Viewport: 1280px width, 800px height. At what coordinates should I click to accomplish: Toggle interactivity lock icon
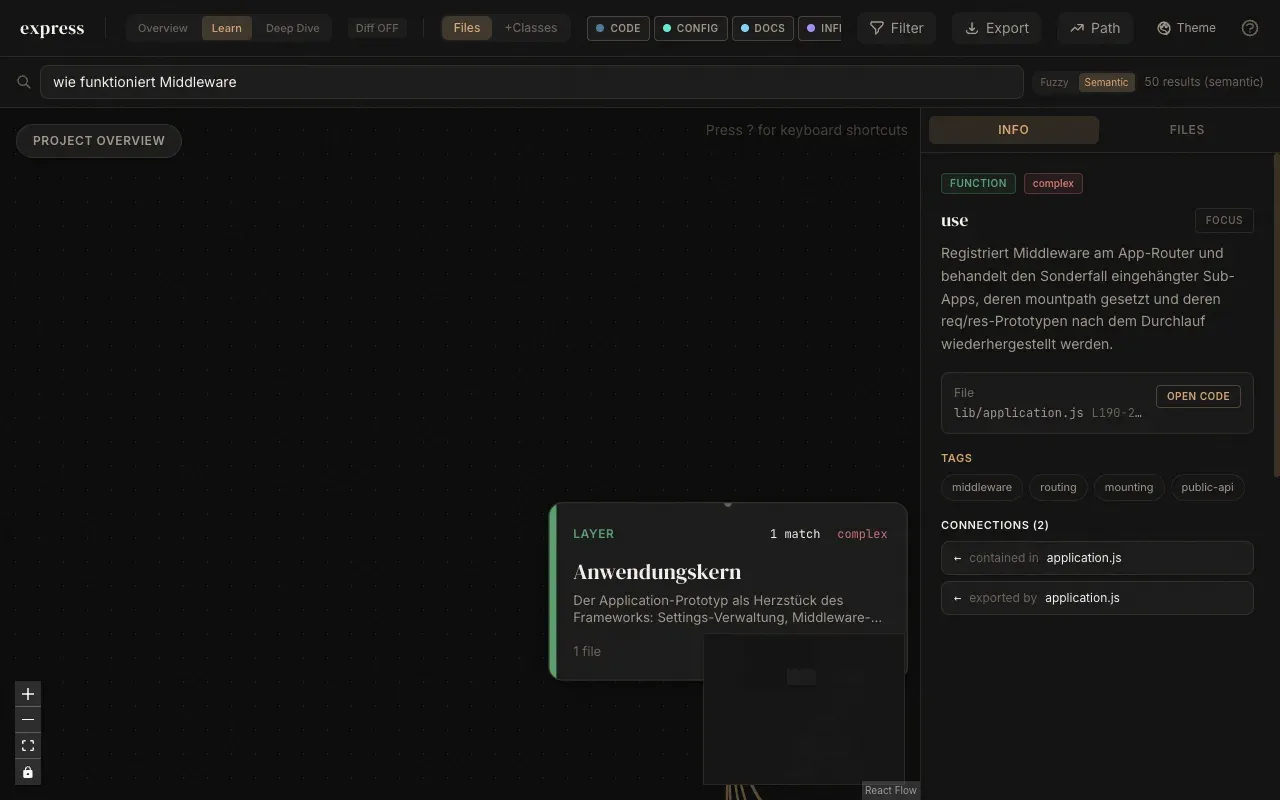tap(28, 772)
